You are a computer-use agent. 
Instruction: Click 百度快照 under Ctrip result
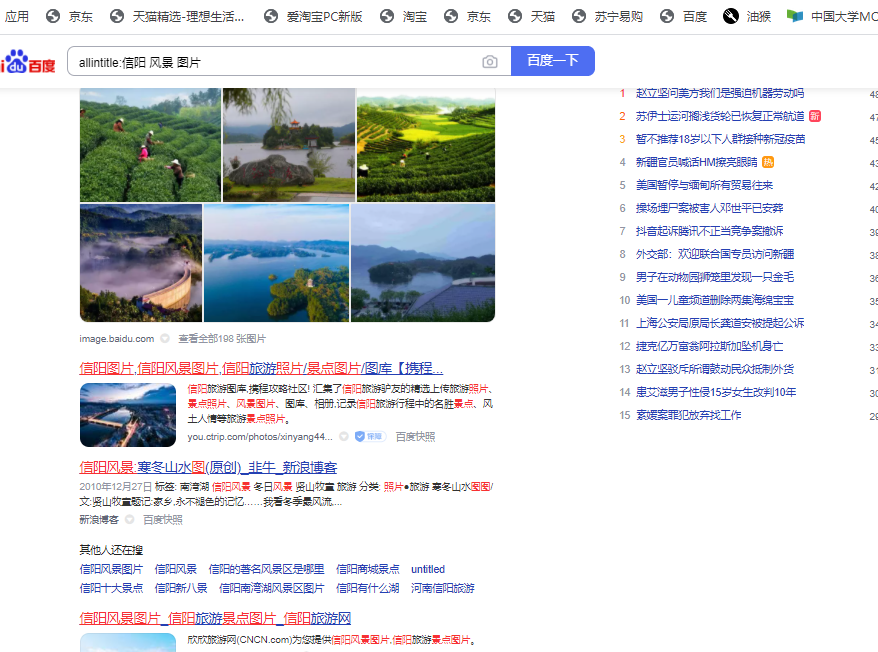[415, 436]
